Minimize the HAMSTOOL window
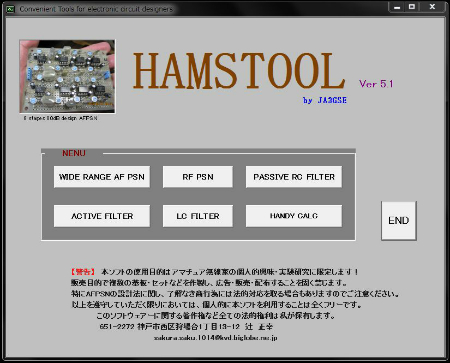The height and width of the screenshot is (363, 450). (x=397, y=7)
